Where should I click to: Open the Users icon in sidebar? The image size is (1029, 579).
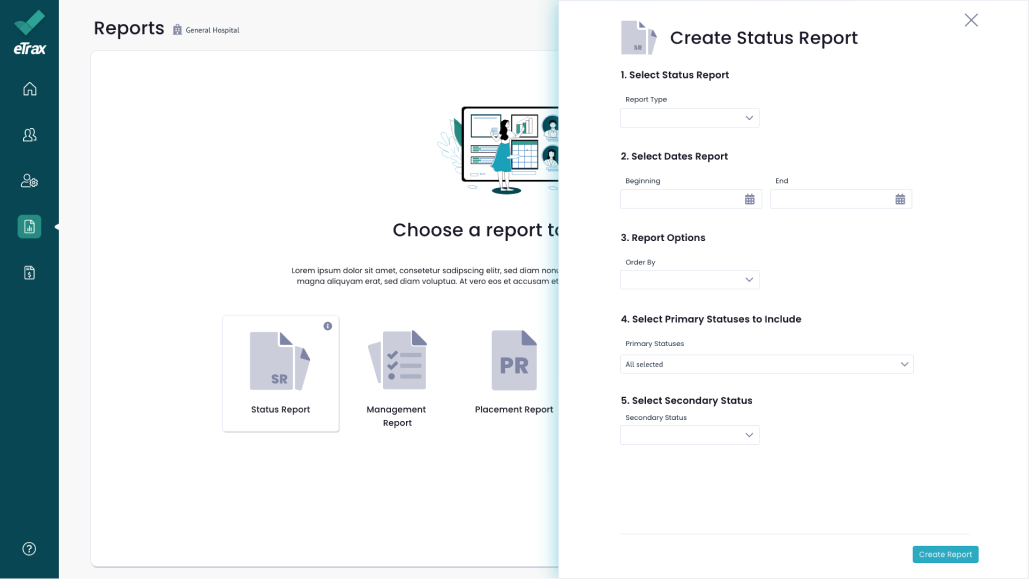29,135
